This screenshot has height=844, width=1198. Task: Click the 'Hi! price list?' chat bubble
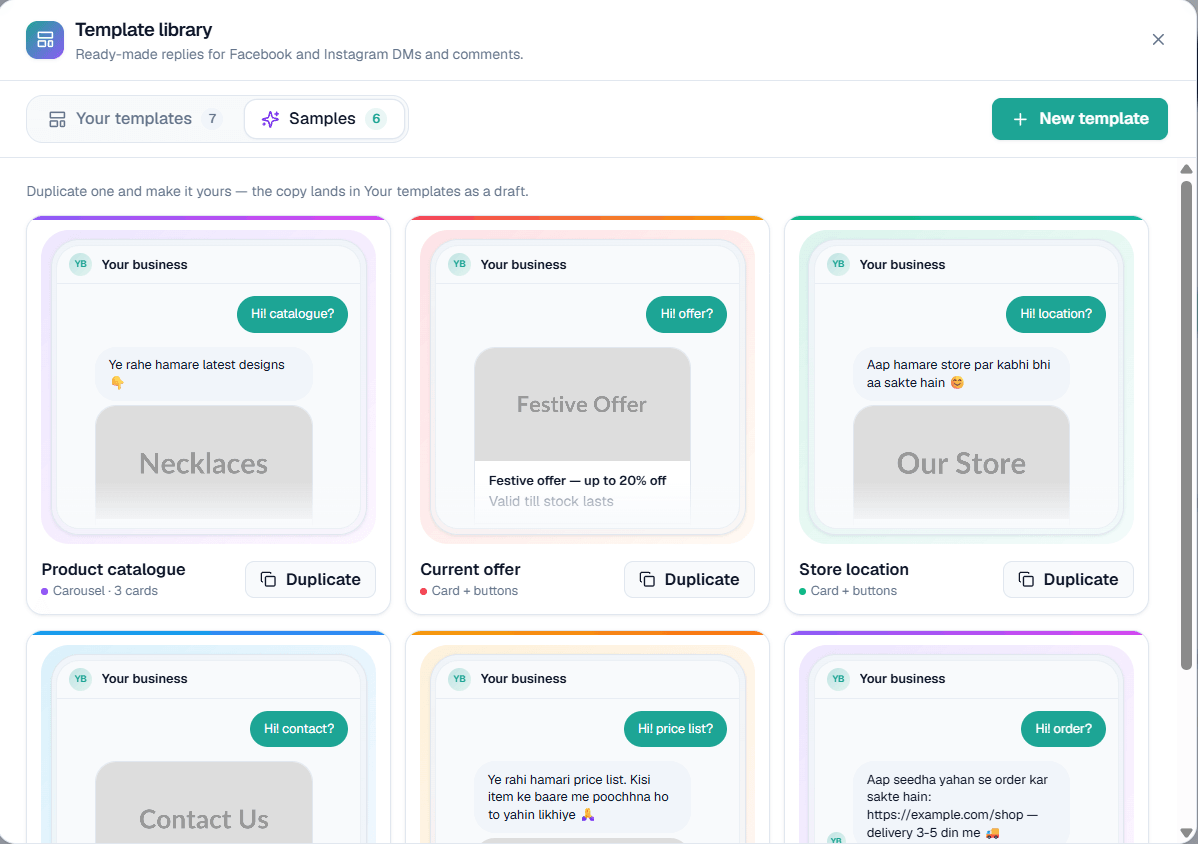point(675,729)
